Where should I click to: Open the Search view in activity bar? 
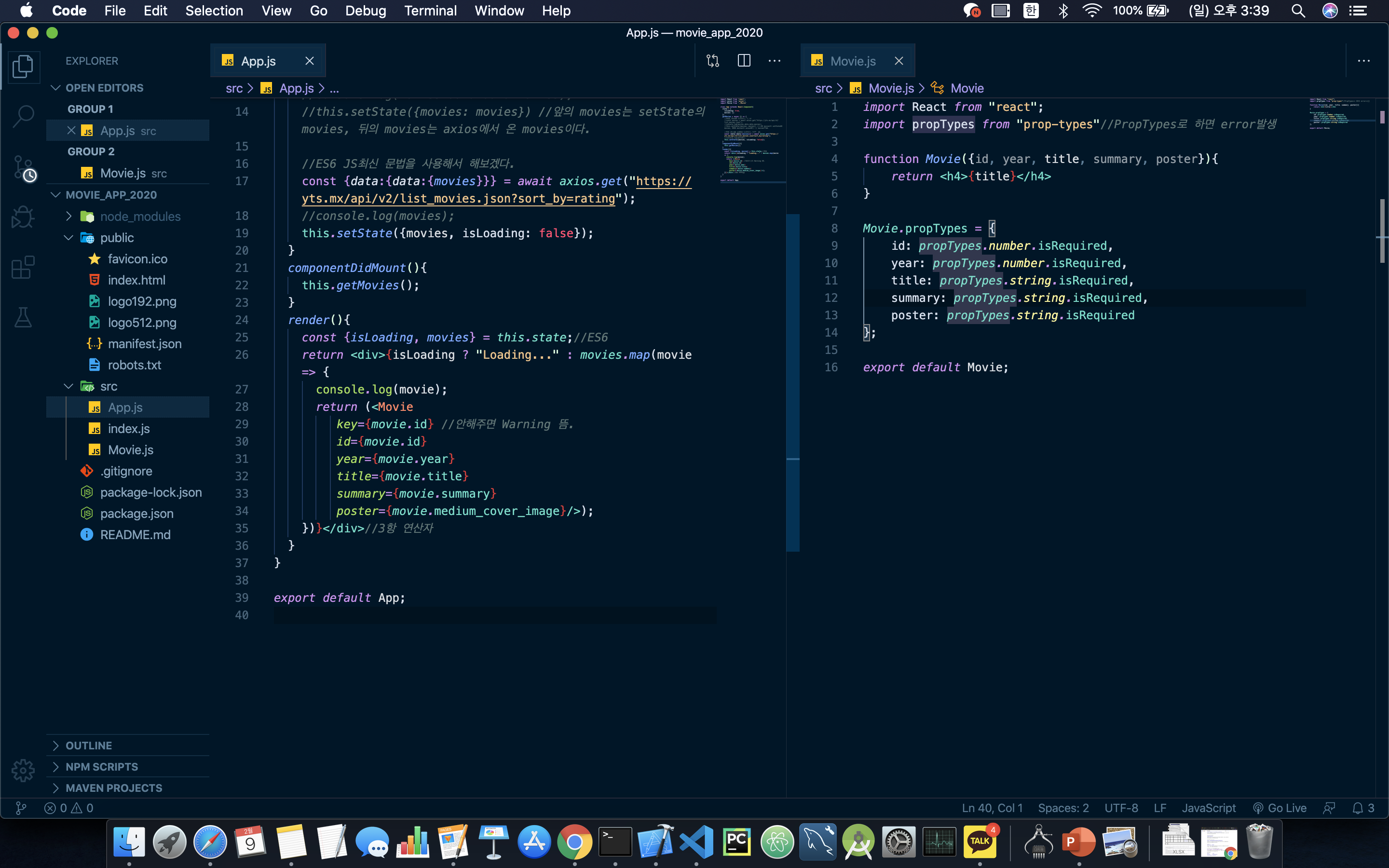[x=23, y=116]
